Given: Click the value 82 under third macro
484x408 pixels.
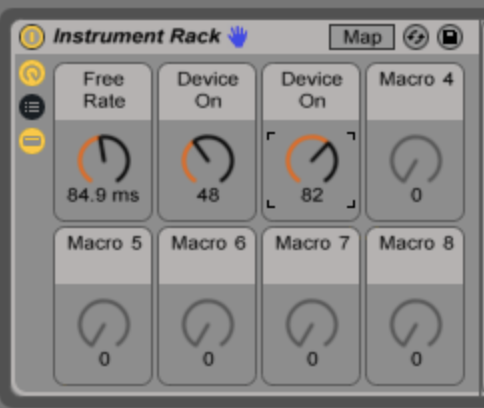Looking at the screenshot, I should [x=312, y=195].
